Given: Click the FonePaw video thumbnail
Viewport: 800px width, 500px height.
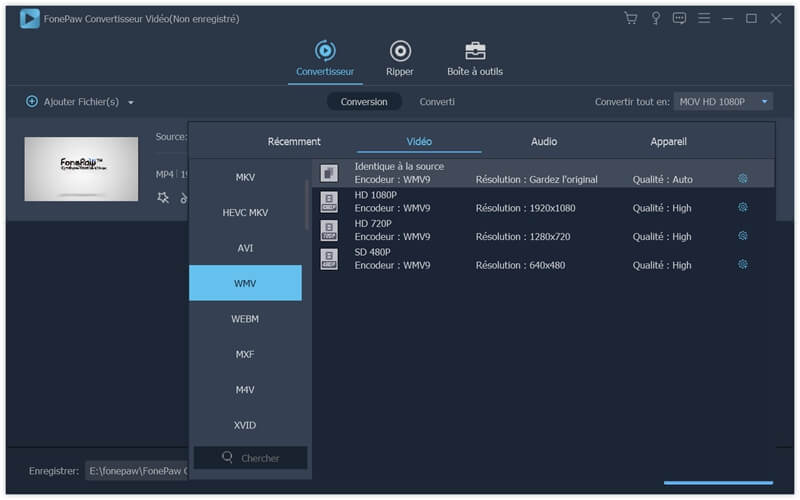Looking at the screenshot, I should point(81,168).
